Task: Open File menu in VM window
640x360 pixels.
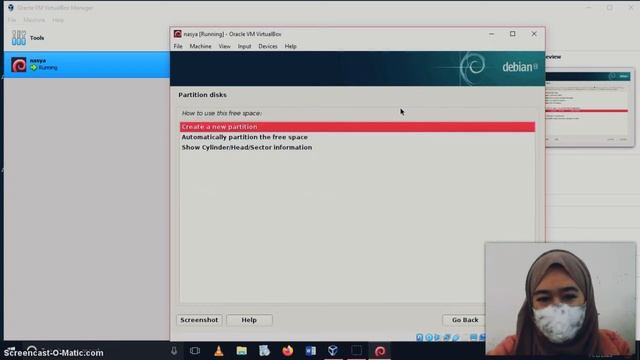Action: click(178, 47)
